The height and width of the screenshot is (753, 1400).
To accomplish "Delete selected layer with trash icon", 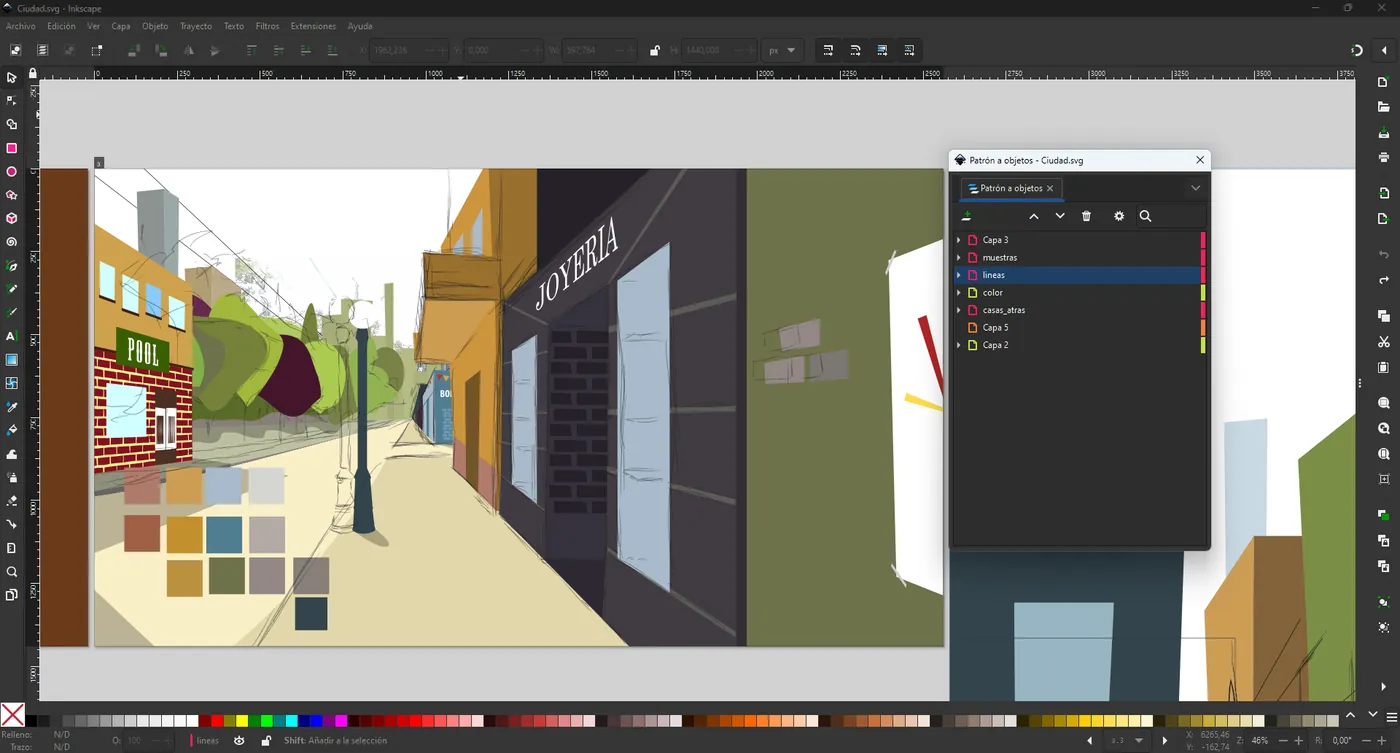I will click(1087, 216).
